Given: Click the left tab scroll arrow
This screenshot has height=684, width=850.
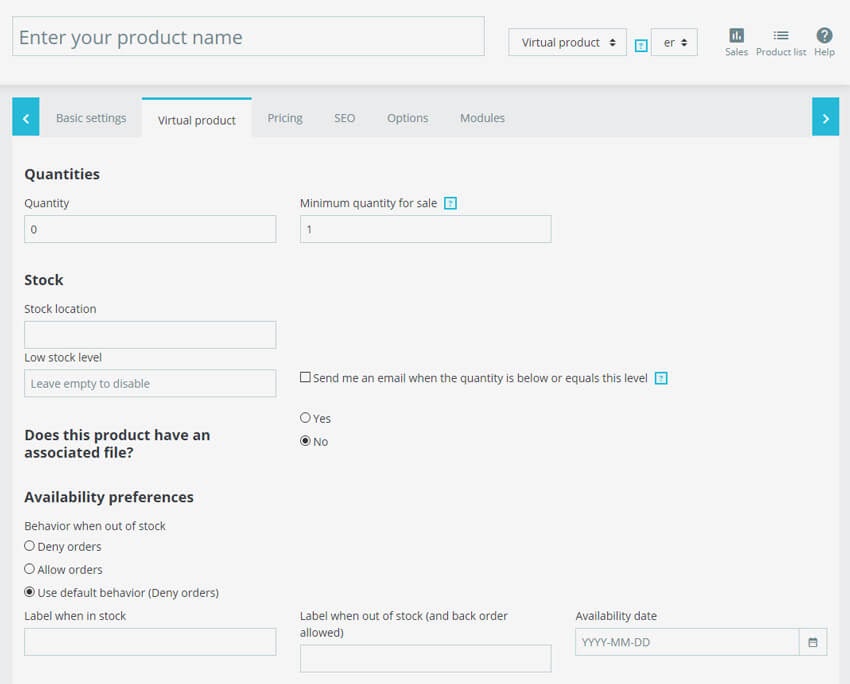Looking at the screenshot, I should point(25,116).
